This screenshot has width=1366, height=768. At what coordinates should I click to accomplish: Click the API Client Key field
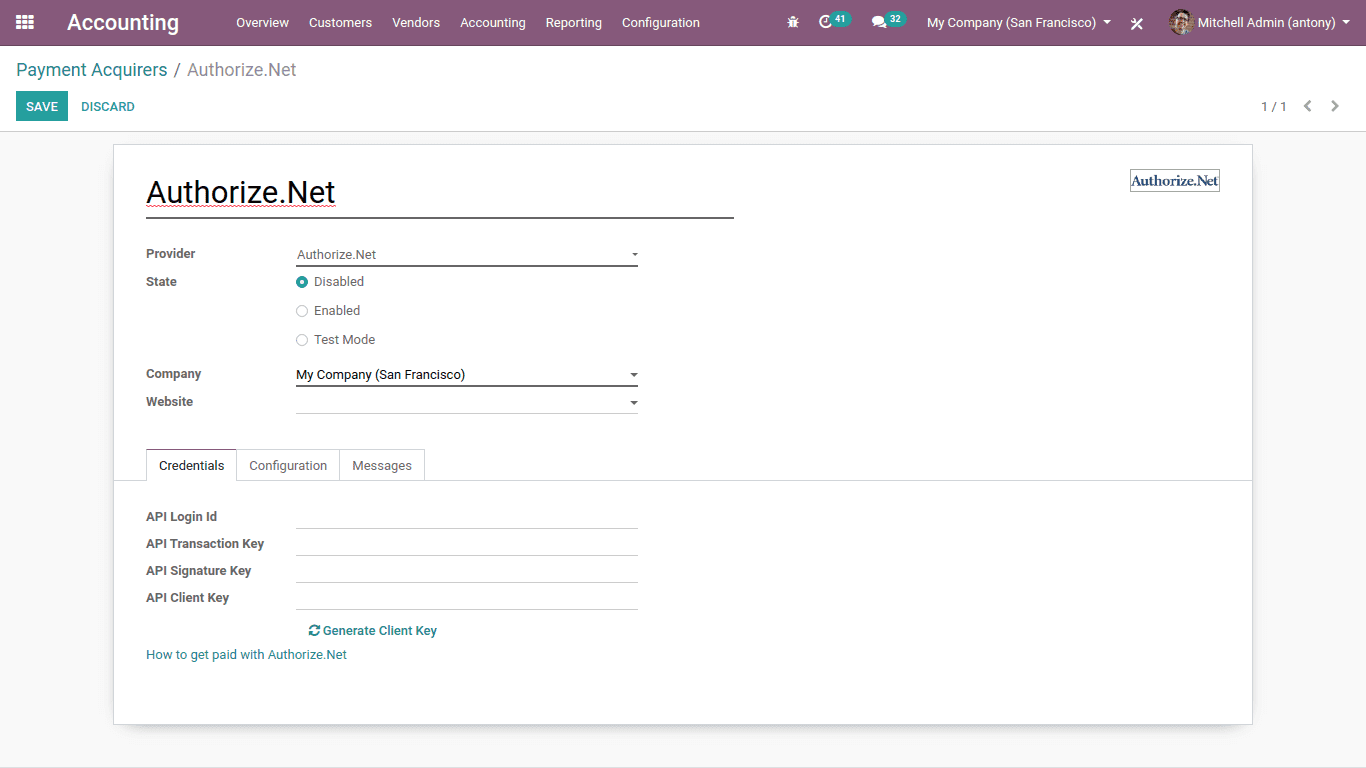coord(467,598)
